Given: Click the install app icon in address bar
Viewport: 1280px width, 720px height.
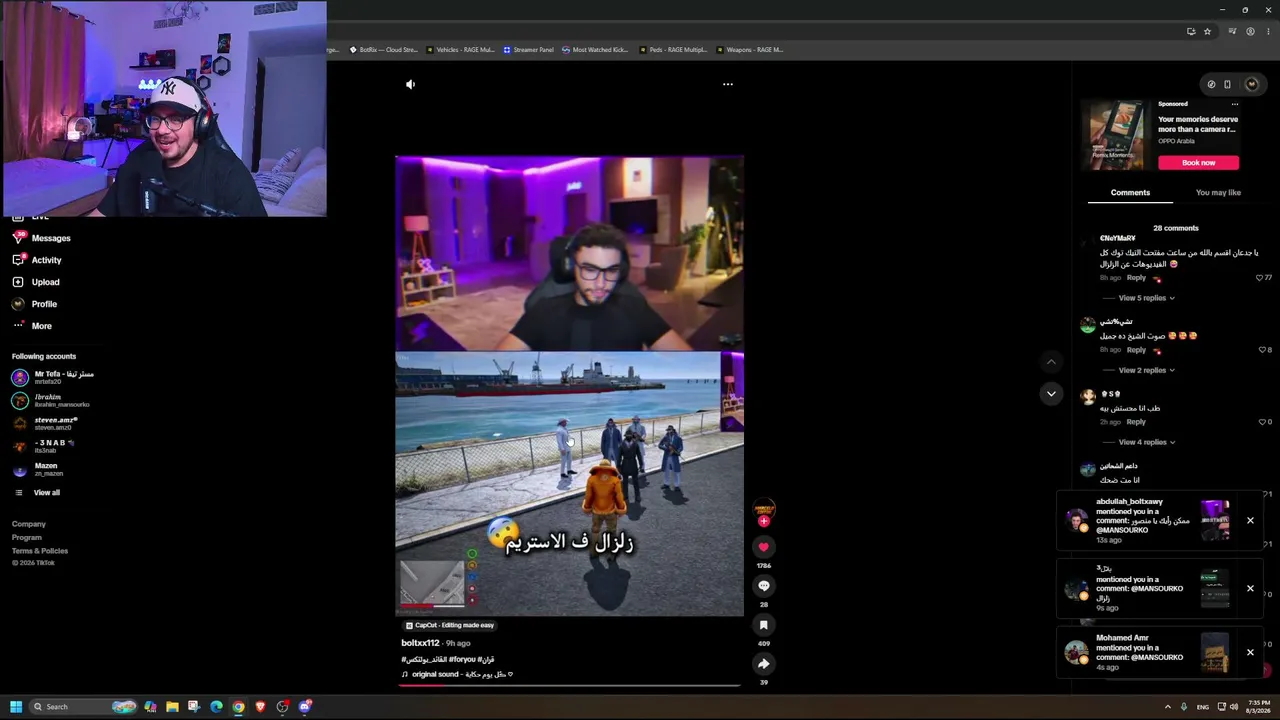Looking at the screenshot, I should pos(1191,31).
